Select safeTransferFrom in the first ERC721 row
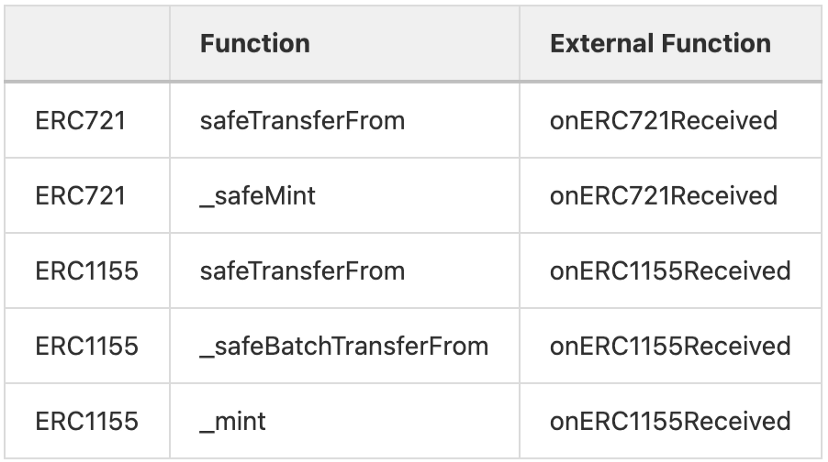This screenshot has height=462, width=828. (302, 121)
